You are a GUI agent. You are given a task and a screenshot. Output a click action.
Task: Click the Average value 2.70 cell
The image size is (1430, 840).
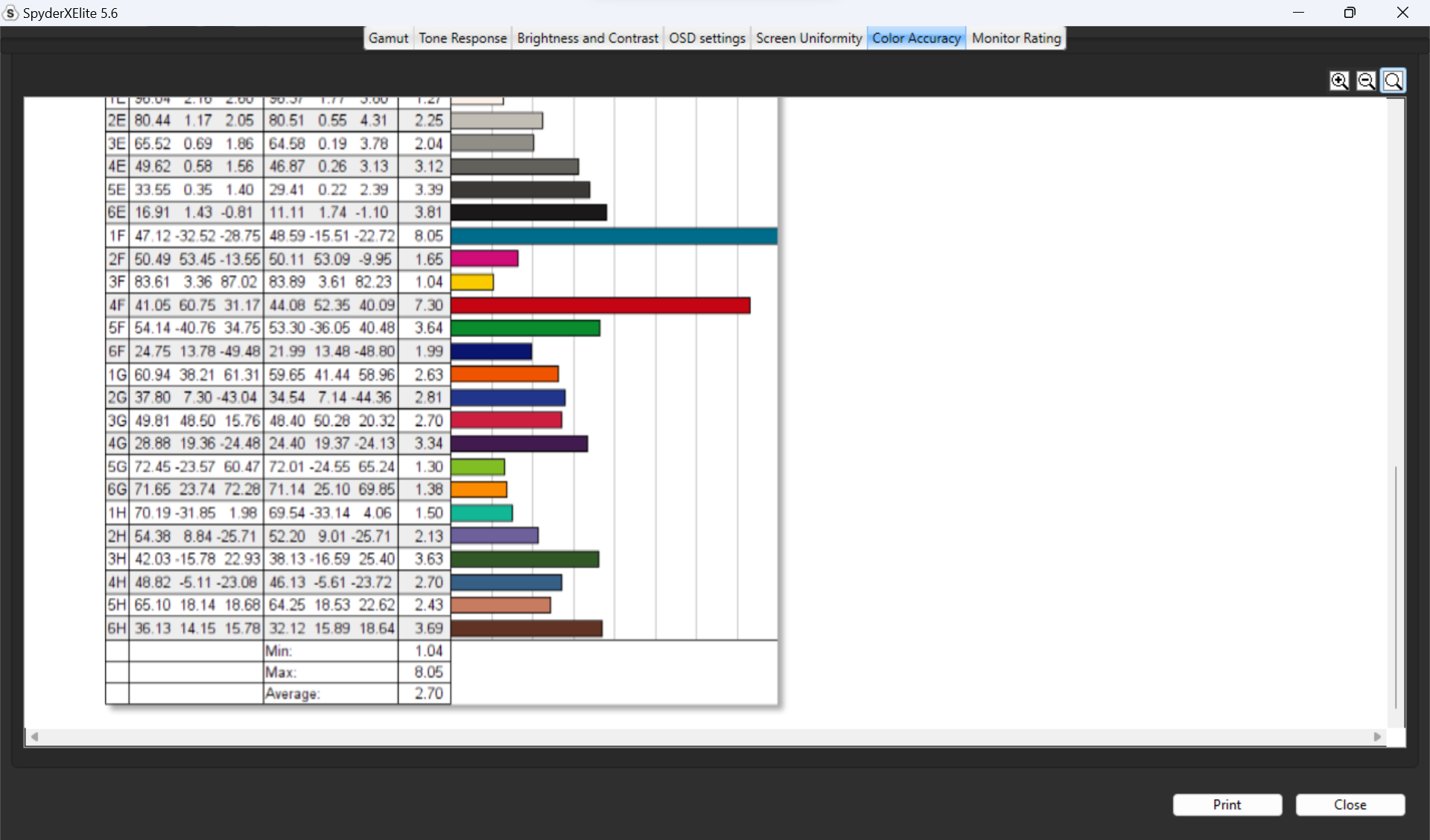click(x=428, y=693)
